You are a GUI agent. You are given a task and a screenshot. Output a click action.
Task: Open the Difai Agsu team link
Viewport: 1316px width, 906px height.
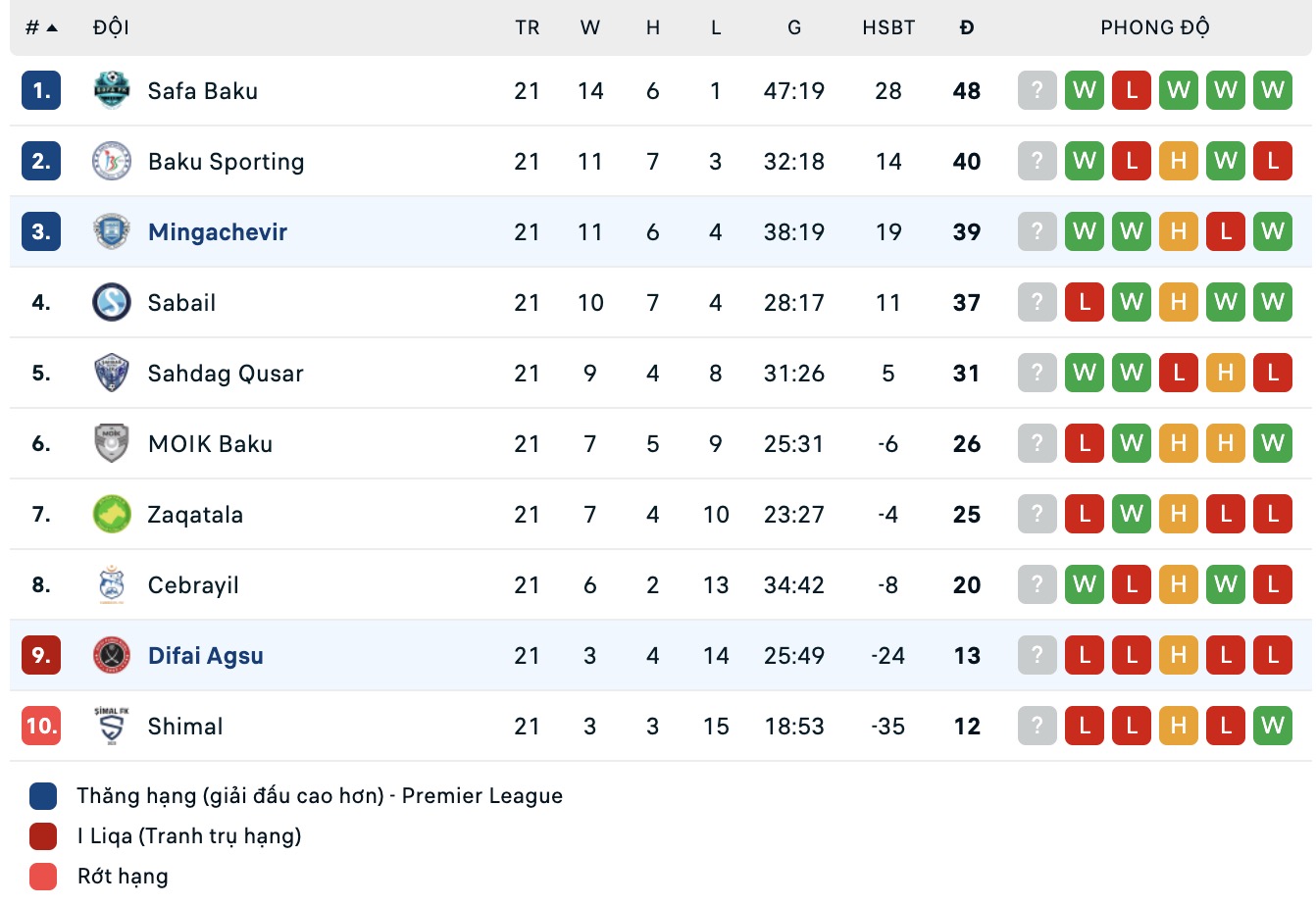click(x=206, y=656)
